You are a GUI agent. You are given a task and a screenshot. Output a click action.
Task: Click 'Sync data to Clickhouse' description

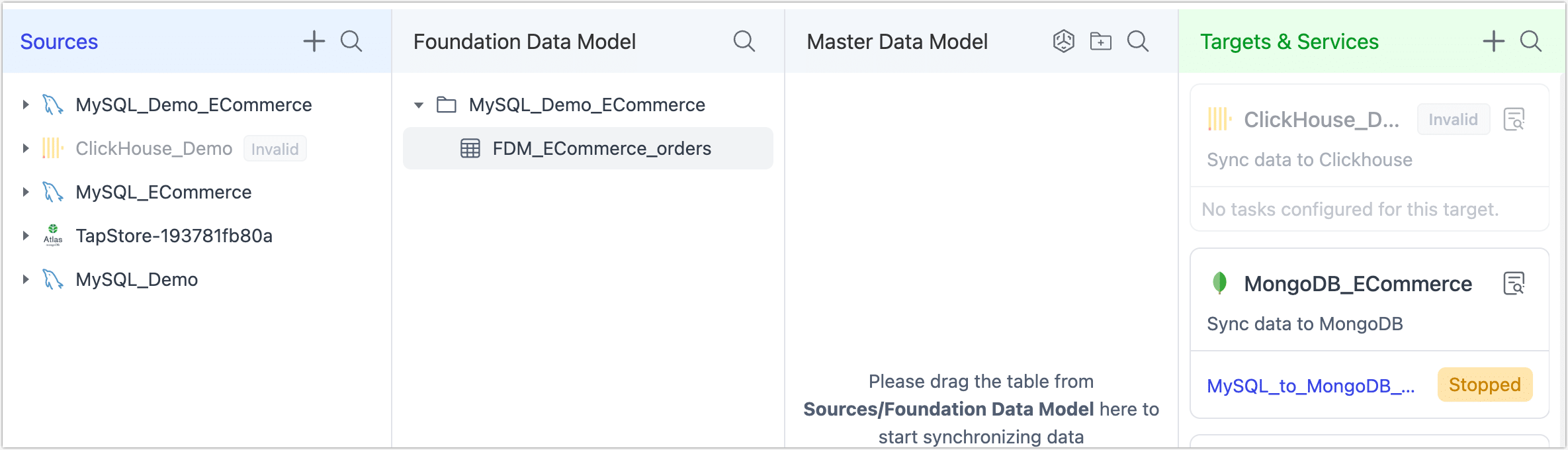tap(1309, 159)
